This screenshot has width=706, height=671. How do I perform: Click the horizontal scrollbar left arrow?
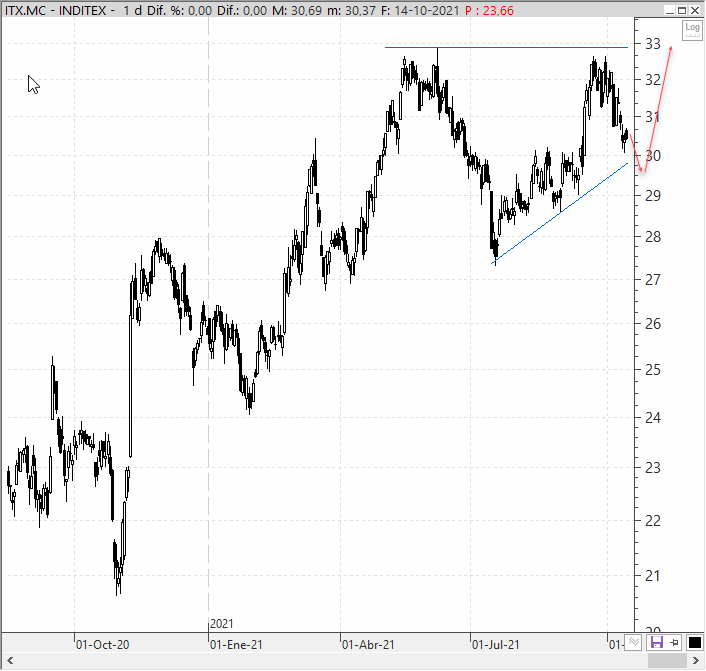(10, 661)
